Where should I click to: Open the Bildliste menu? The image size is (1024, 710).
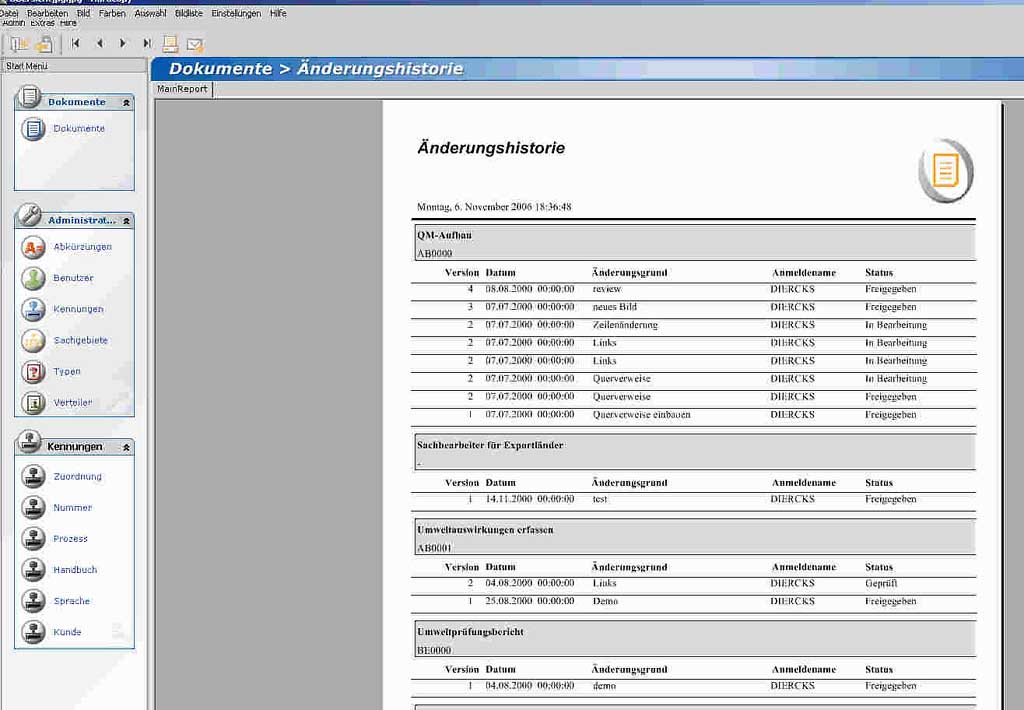tap(189, 13)
